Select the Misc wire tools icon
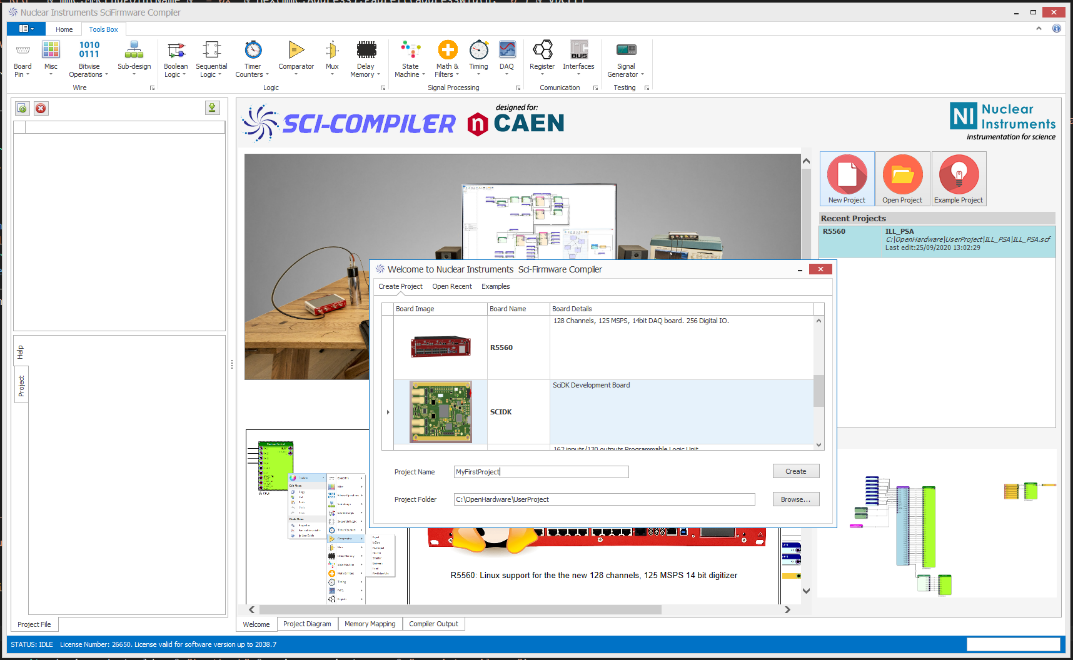Screen dimensions: 1073x660 (x=51, y=56)
